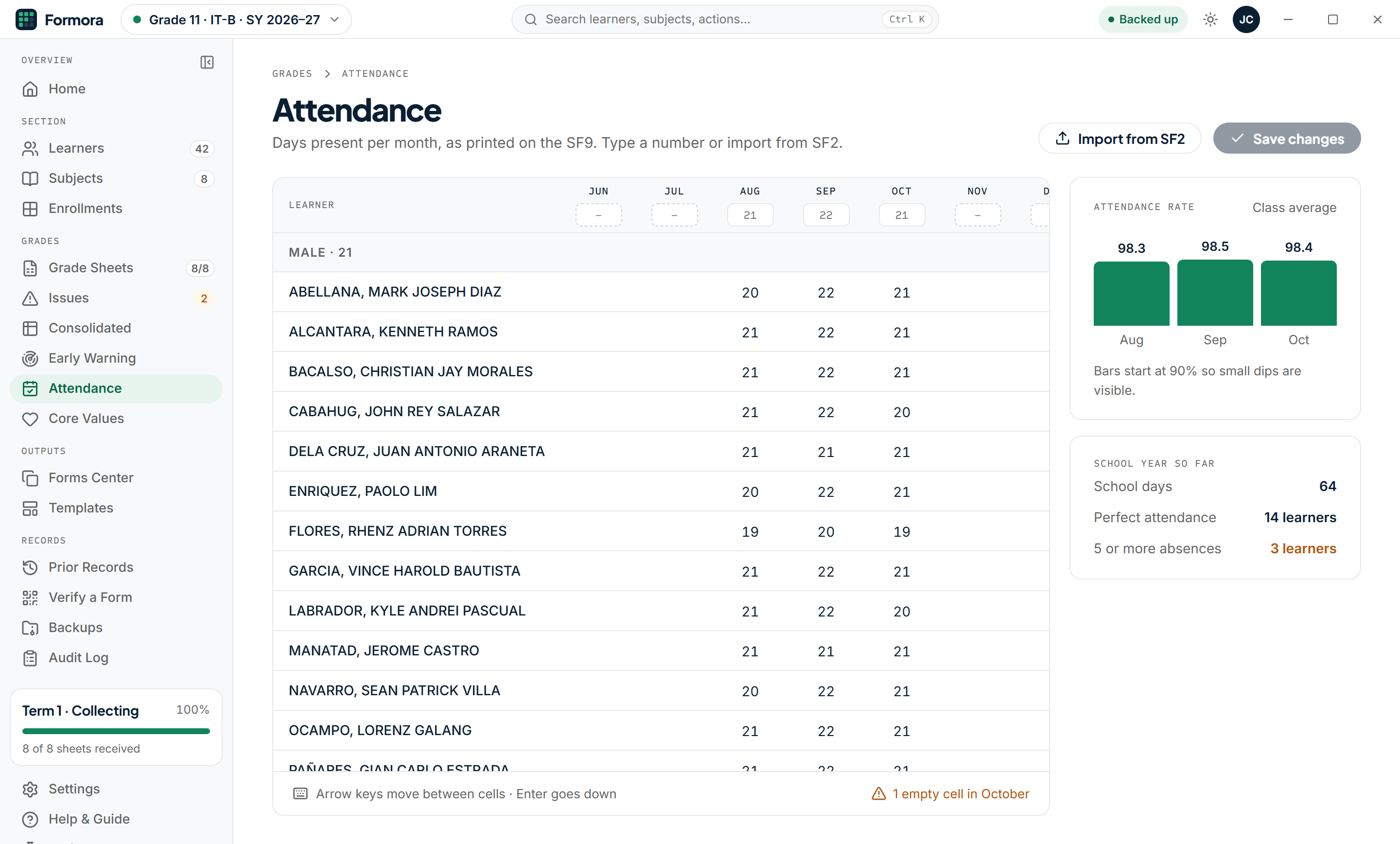Click the Templates layout icon
Screen dimensions: 1400x844
tap(30, 508)
